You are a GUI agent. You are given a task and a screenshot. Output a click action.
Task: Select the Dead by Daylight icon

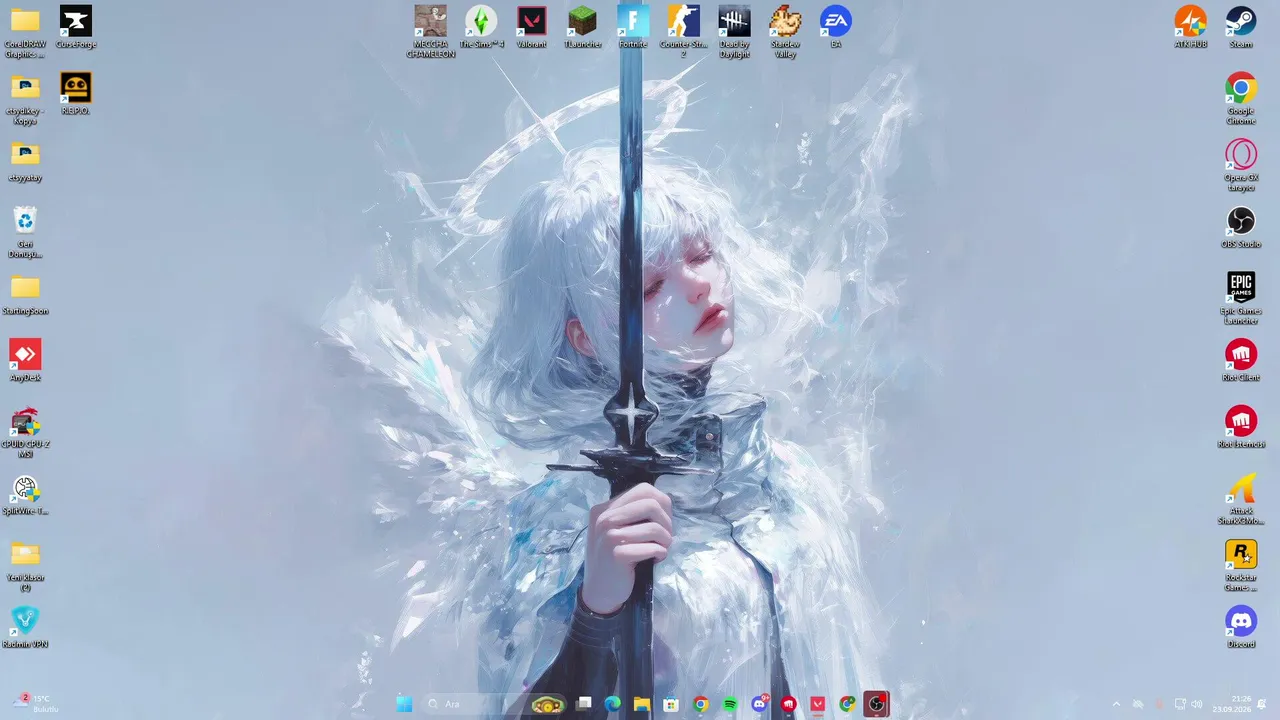pos(734,31)
